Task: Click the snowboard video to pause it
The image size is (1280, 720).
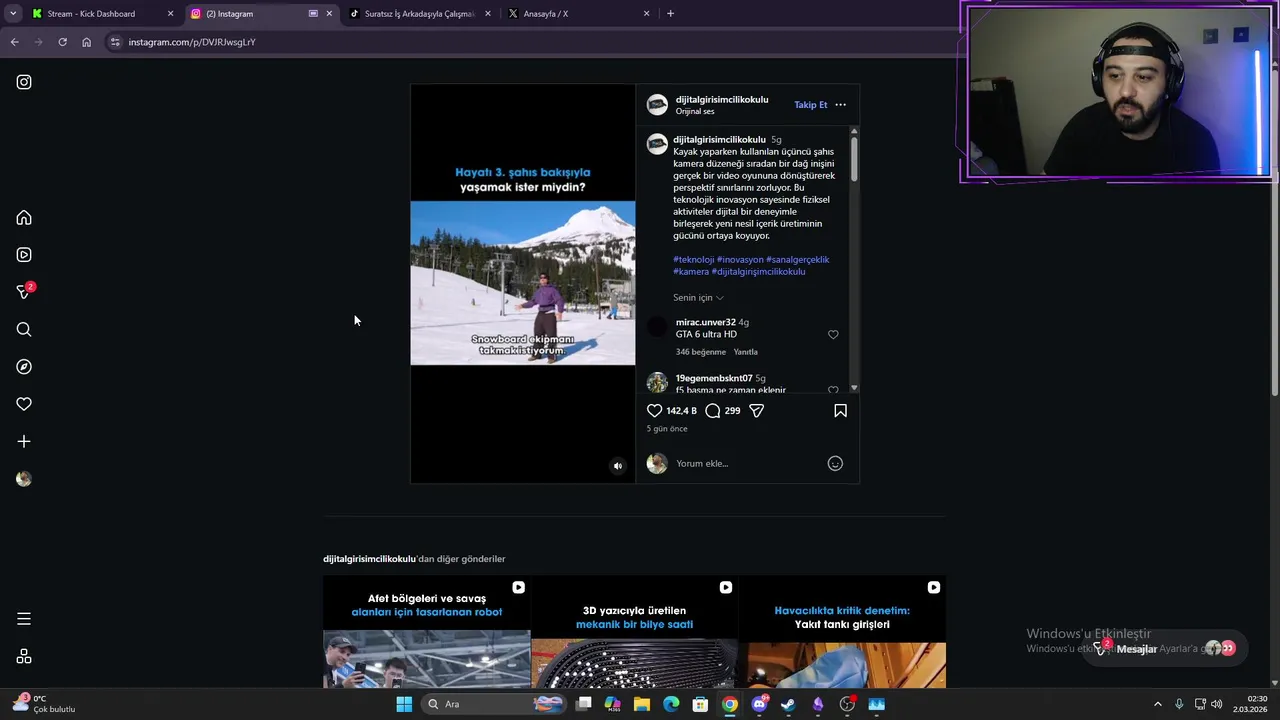Action: pyautogui.click(x=522, y=283)
